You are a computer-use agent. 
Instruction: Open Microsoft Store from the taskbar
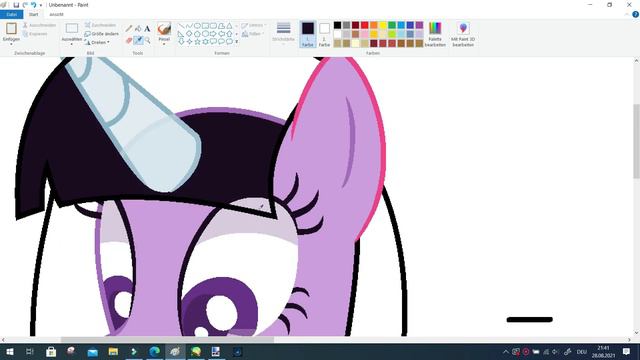tap(51, 351)
